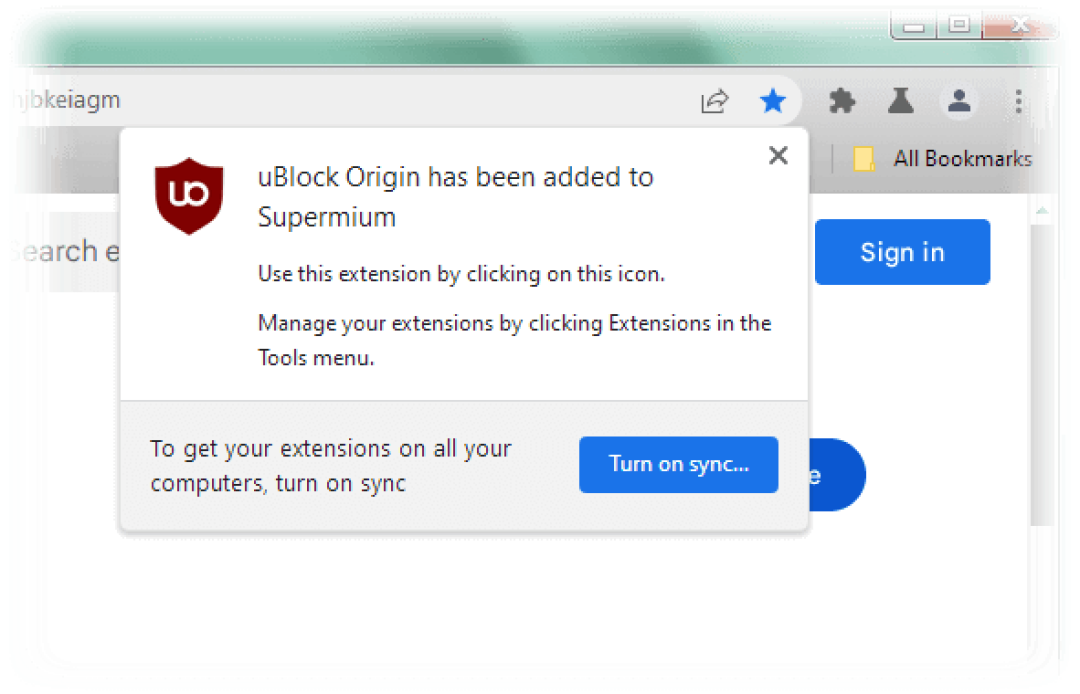Minimize the browser window
Viewport: 1080px width, 694px height.
point(914,26)
